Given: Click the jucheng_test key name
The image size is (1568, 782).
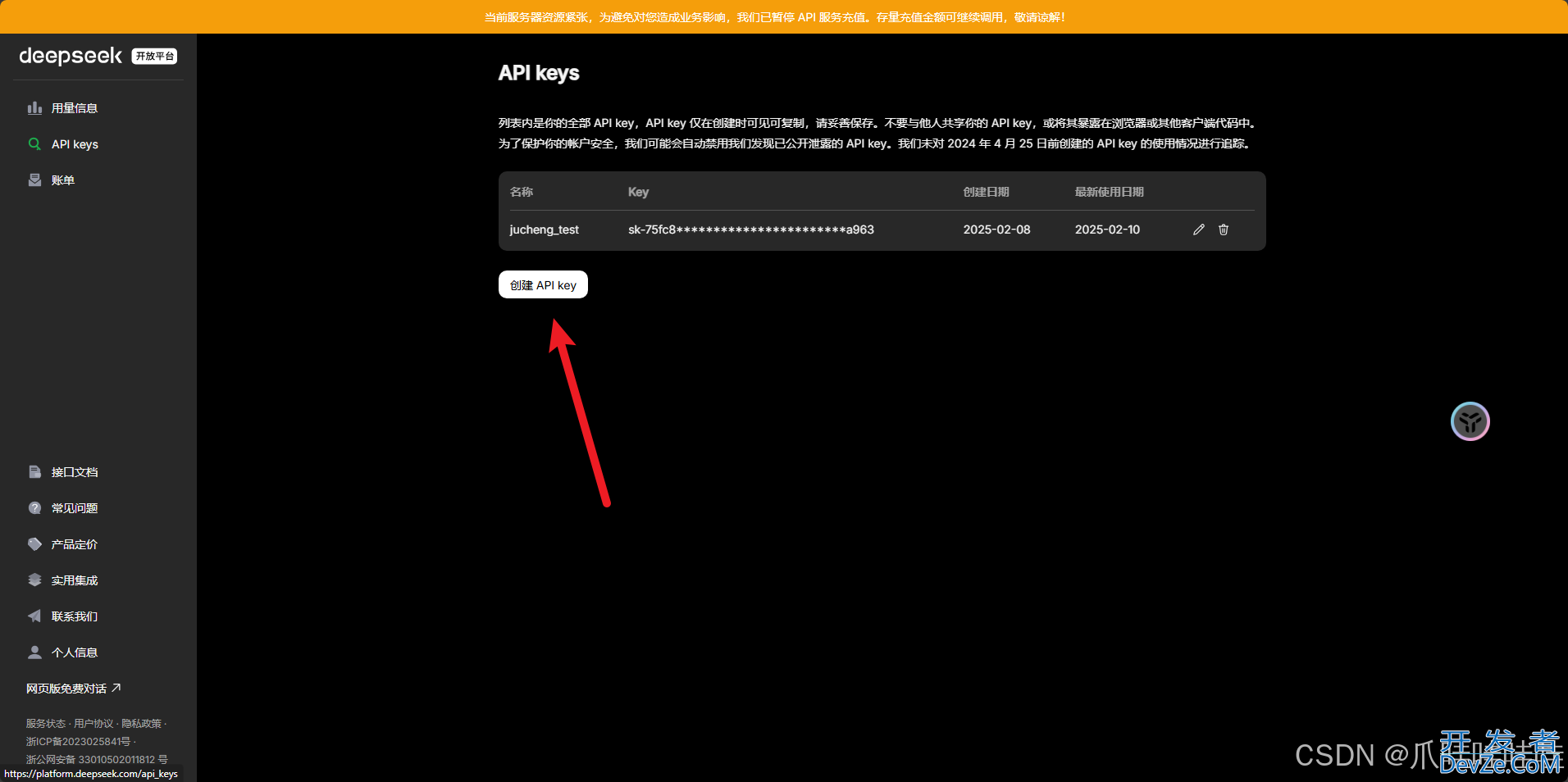Looking at the screenshot, I should [544, 230].
